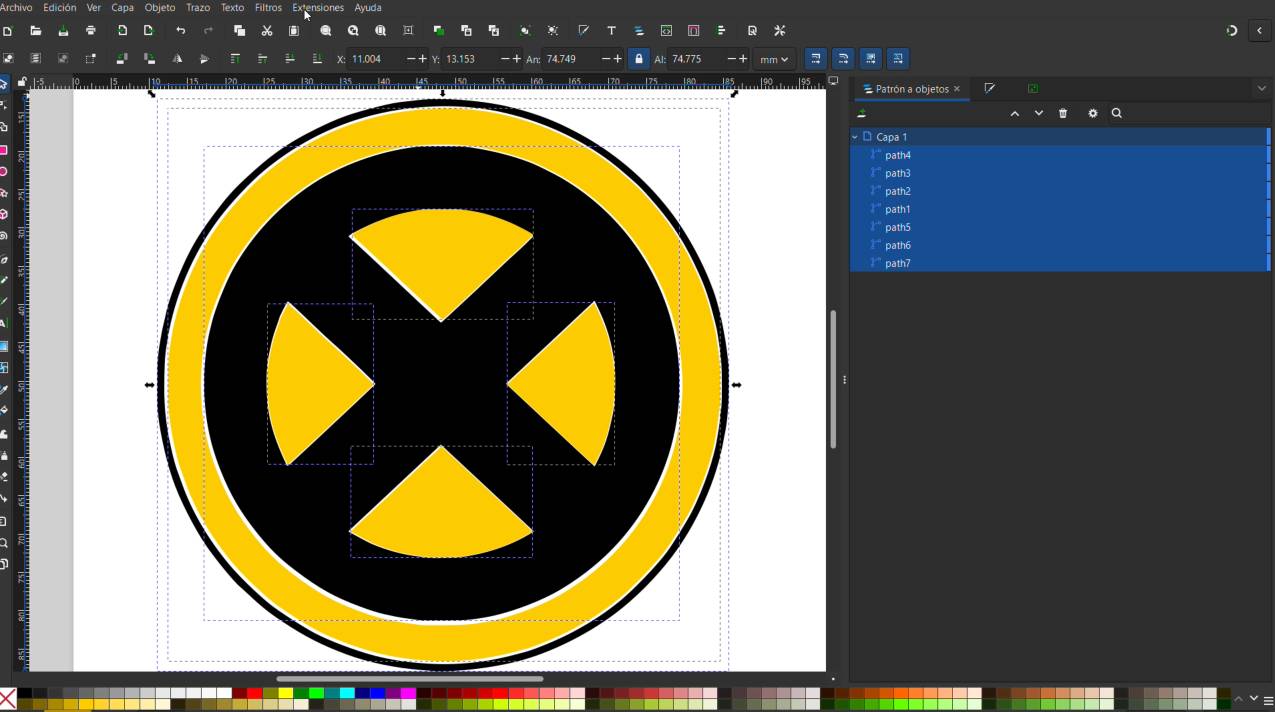Expand snapping options arrow

[1259, 31]
